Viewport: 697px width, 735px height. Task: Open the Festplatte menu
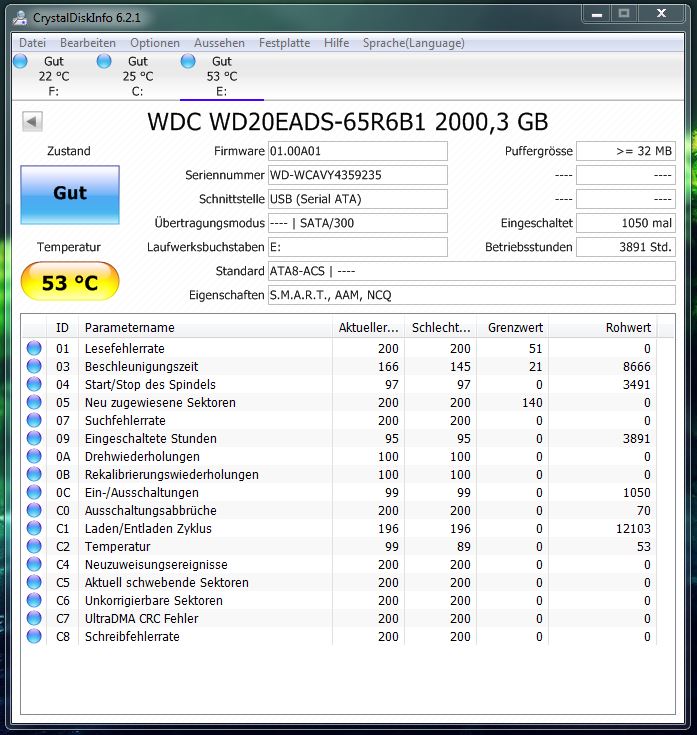click(285, 43)
